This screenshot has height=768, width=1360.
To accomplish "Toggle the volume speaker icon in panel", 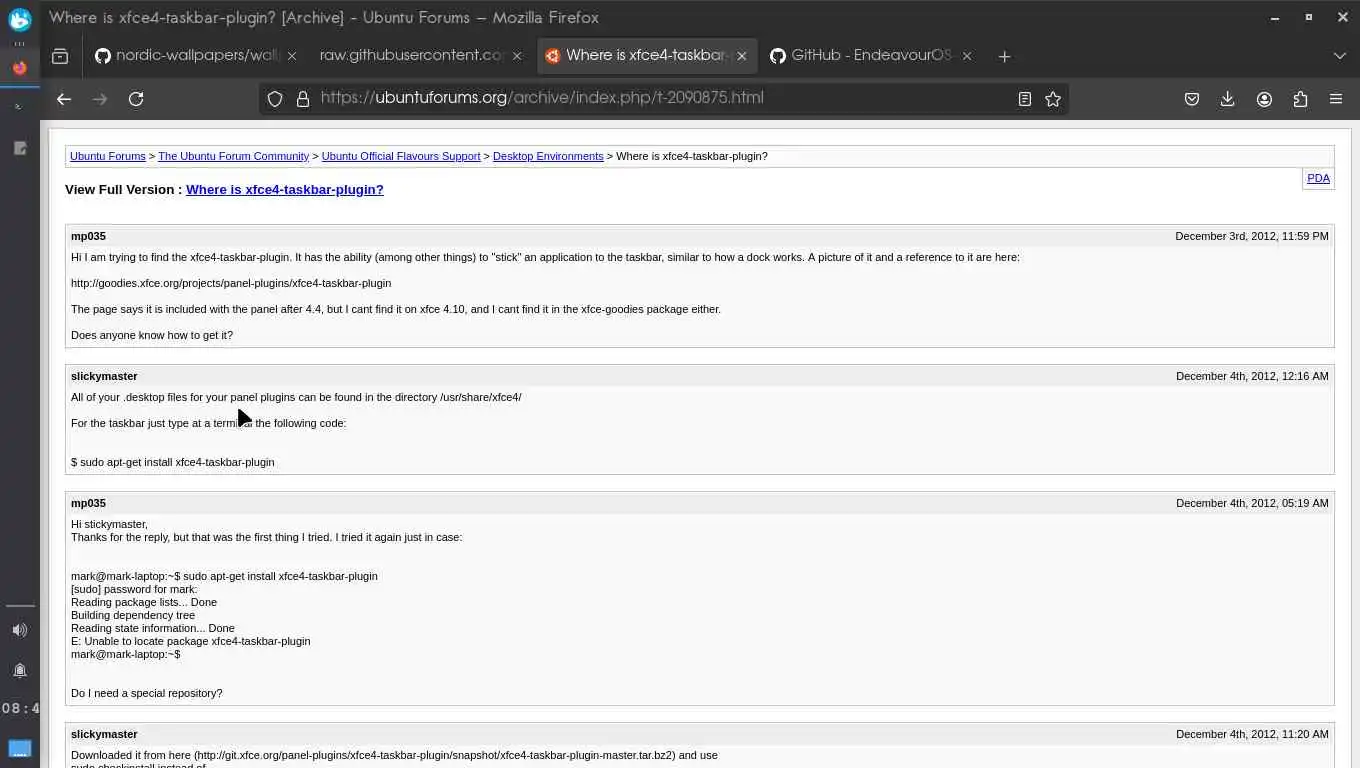I will pos(20,630).
